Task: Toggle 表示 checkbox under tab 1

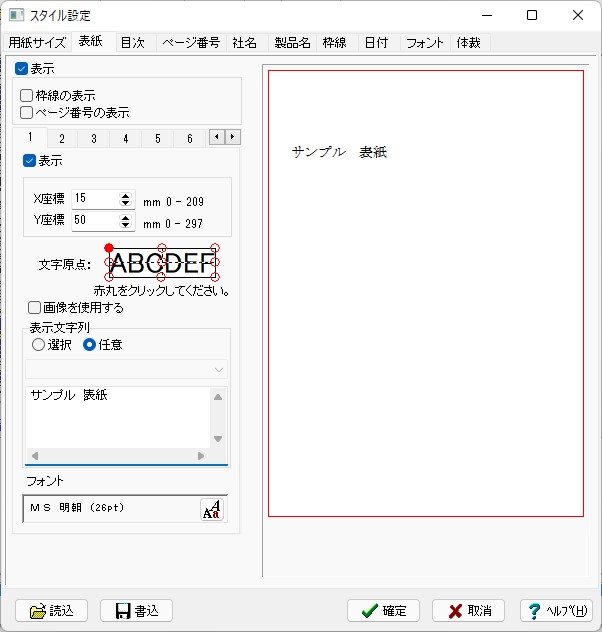Action: (x=29, y=161)
